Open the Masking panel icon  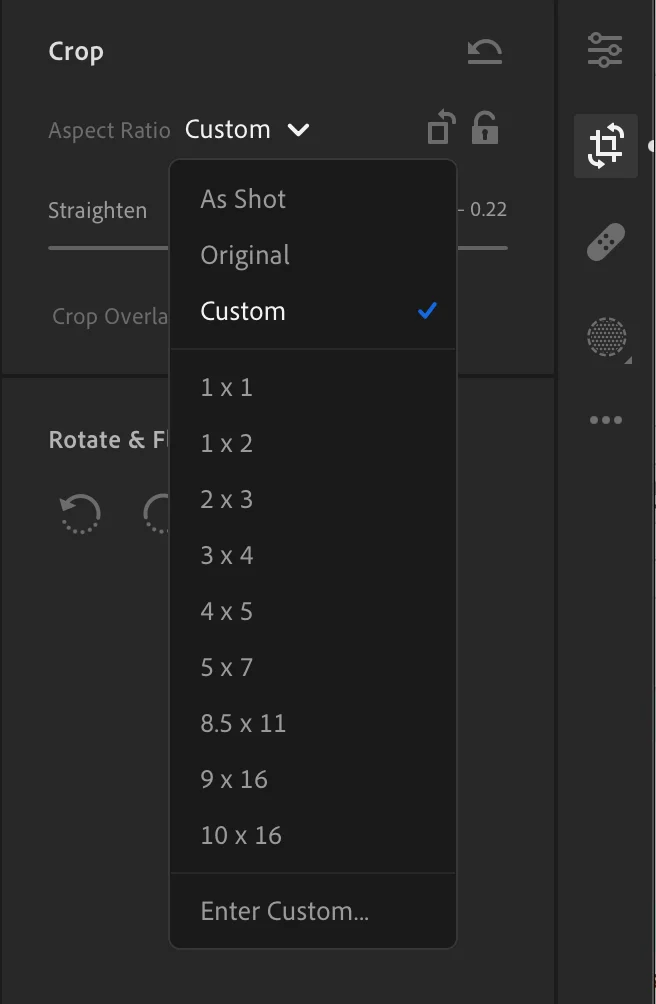[605, 338]
